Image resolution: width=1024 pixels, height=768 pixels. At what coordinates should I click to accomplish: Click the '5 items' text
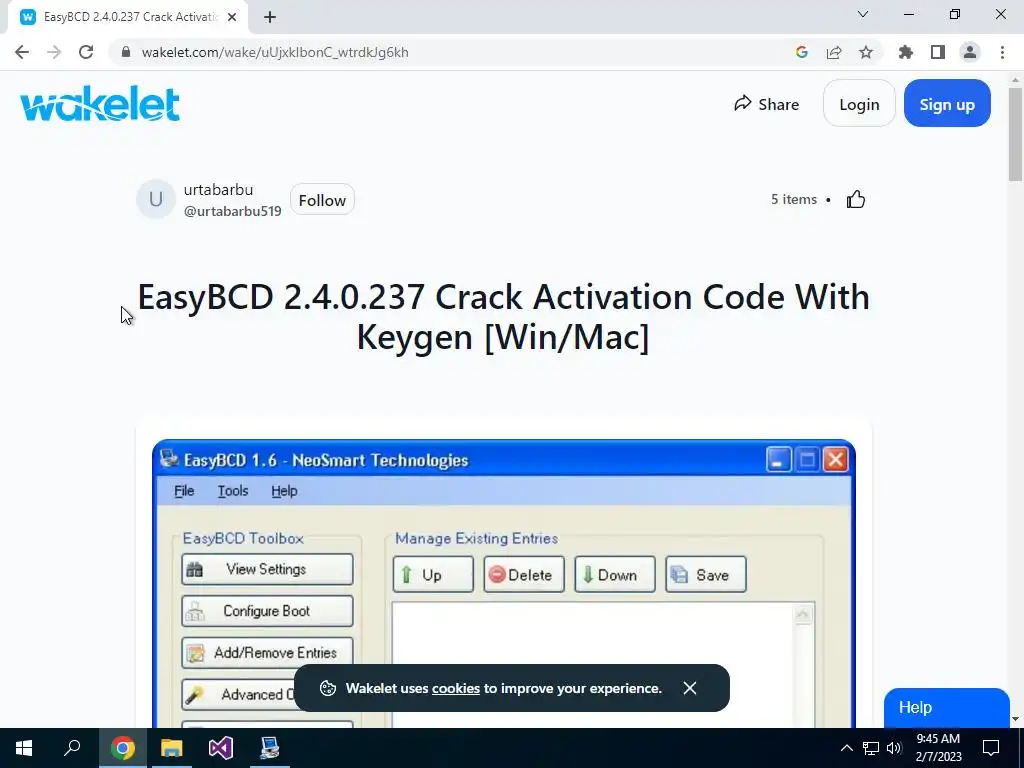pyautogui.click(x=793, y=199)
